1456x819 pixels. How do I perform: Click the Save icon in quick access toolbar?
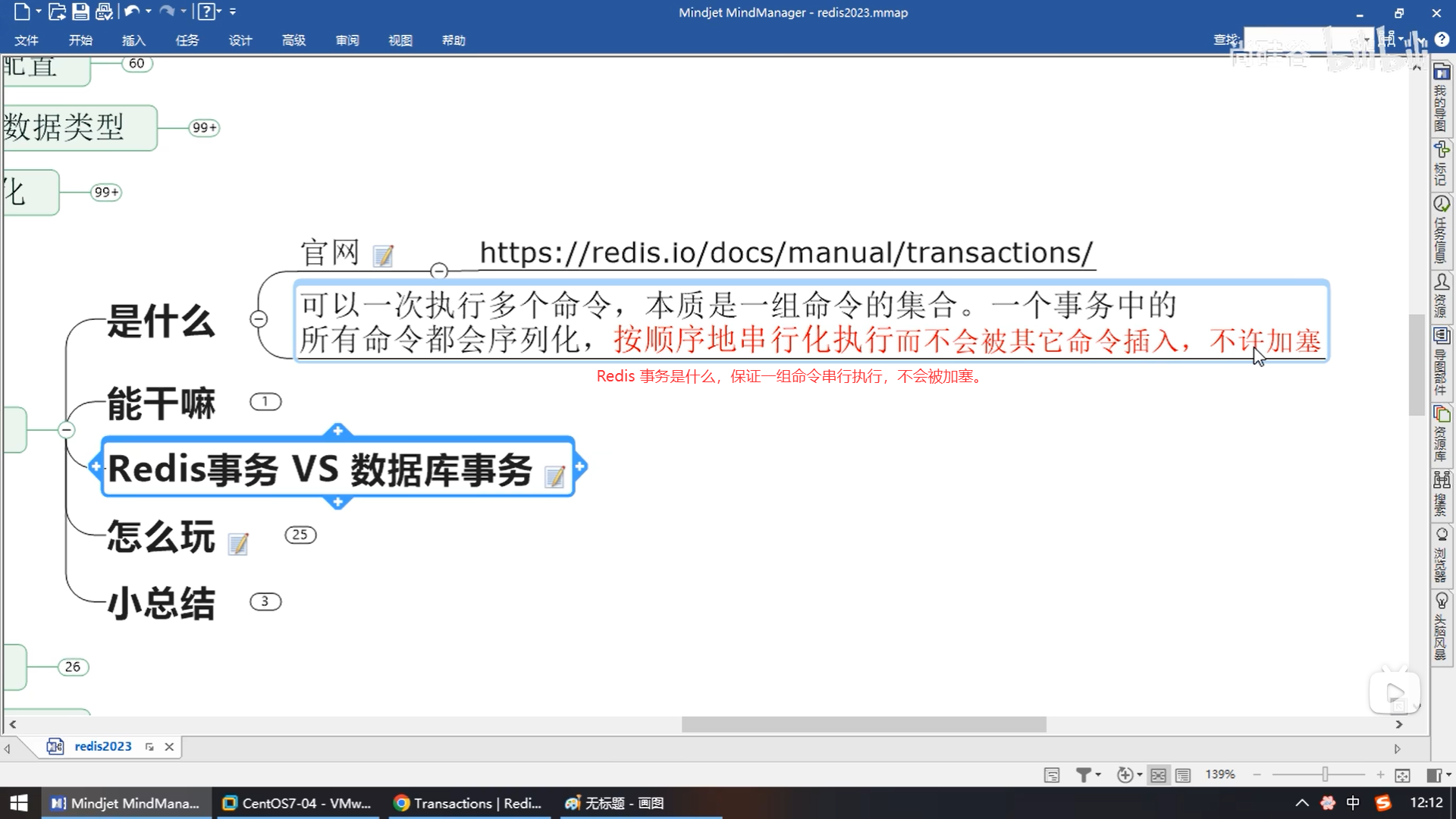point(80,11)
